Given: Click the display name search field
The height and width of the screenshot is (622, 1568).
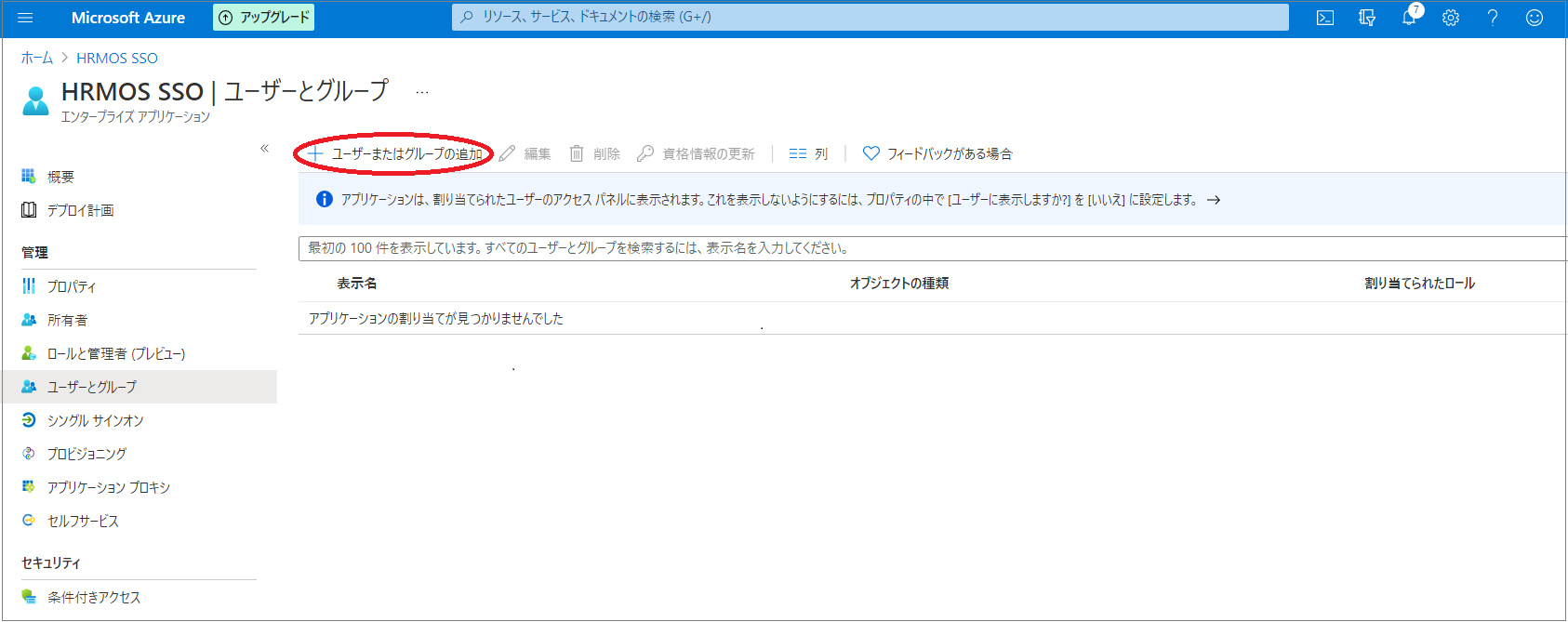Looking at the screenshot, I should (930, 248).
